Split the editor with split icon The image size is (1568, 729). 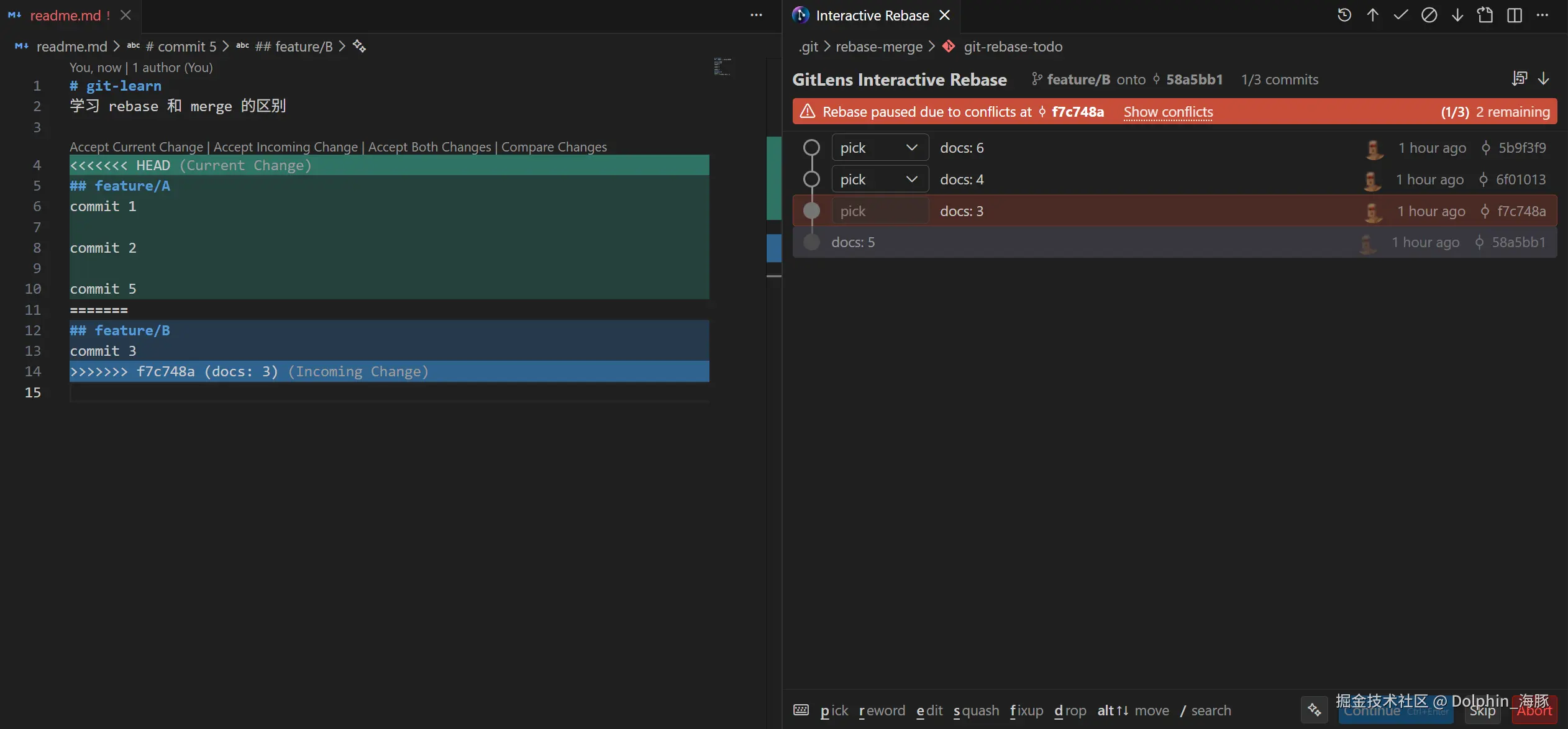(x=1514, y=16)
